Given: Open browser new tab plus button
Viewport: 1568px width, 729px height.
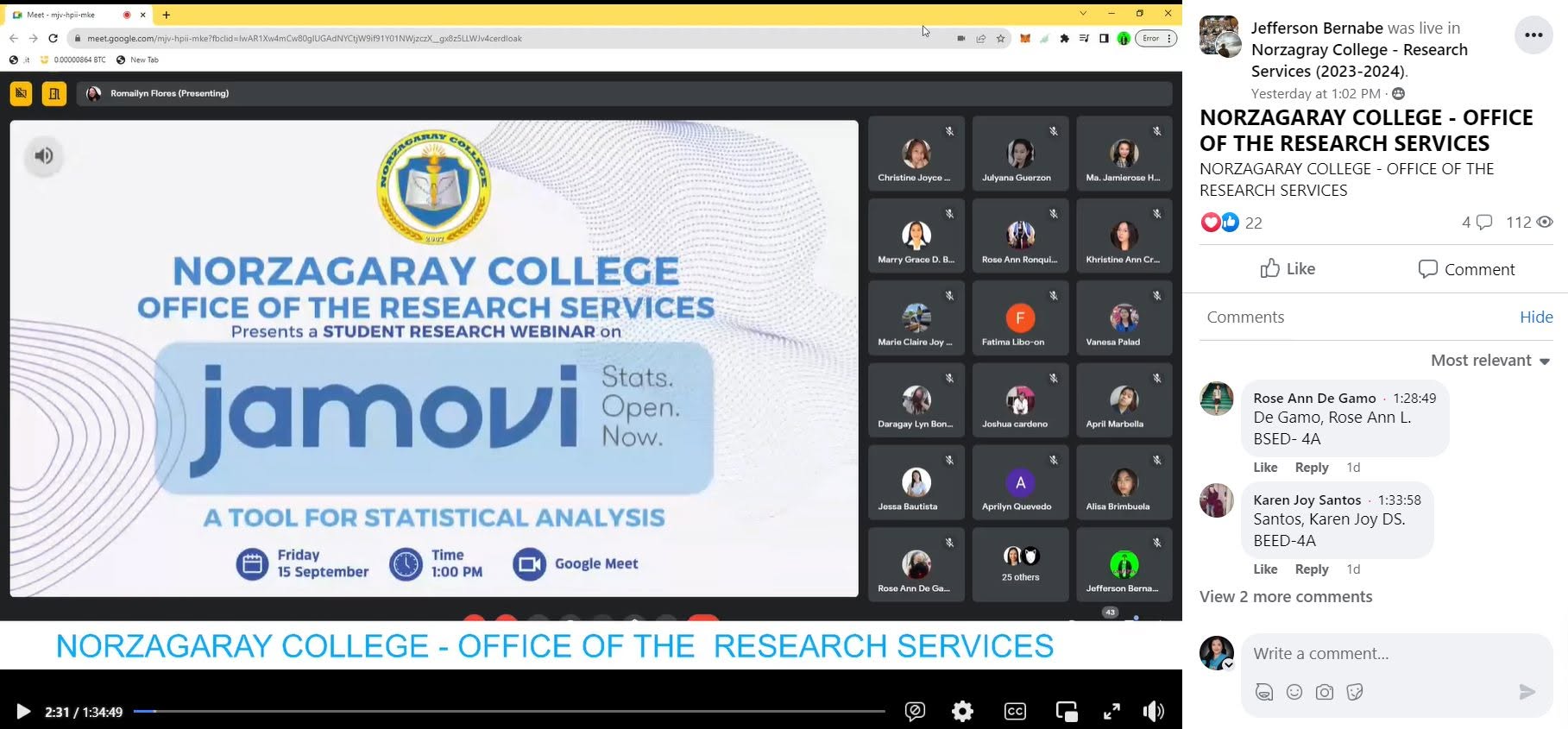Looking at the screenshot, I should pos(167,15).
